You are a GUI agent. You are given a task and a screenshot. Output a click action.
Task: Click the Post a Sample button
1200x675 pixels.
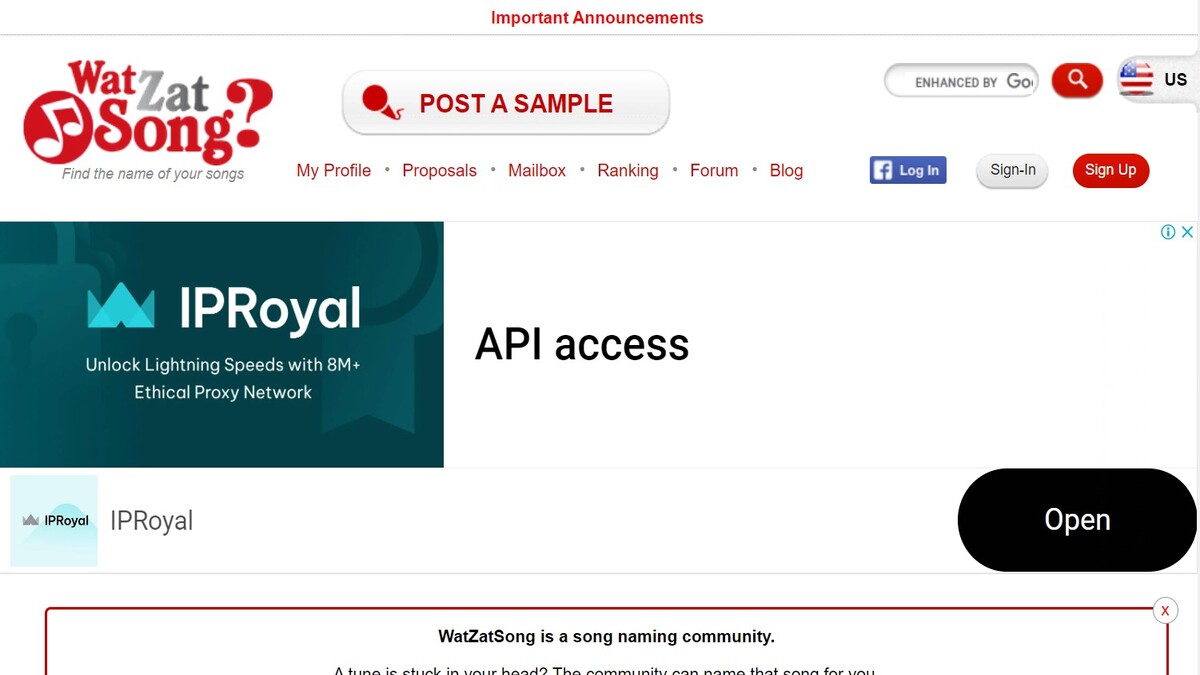click(x=506, y=103)
